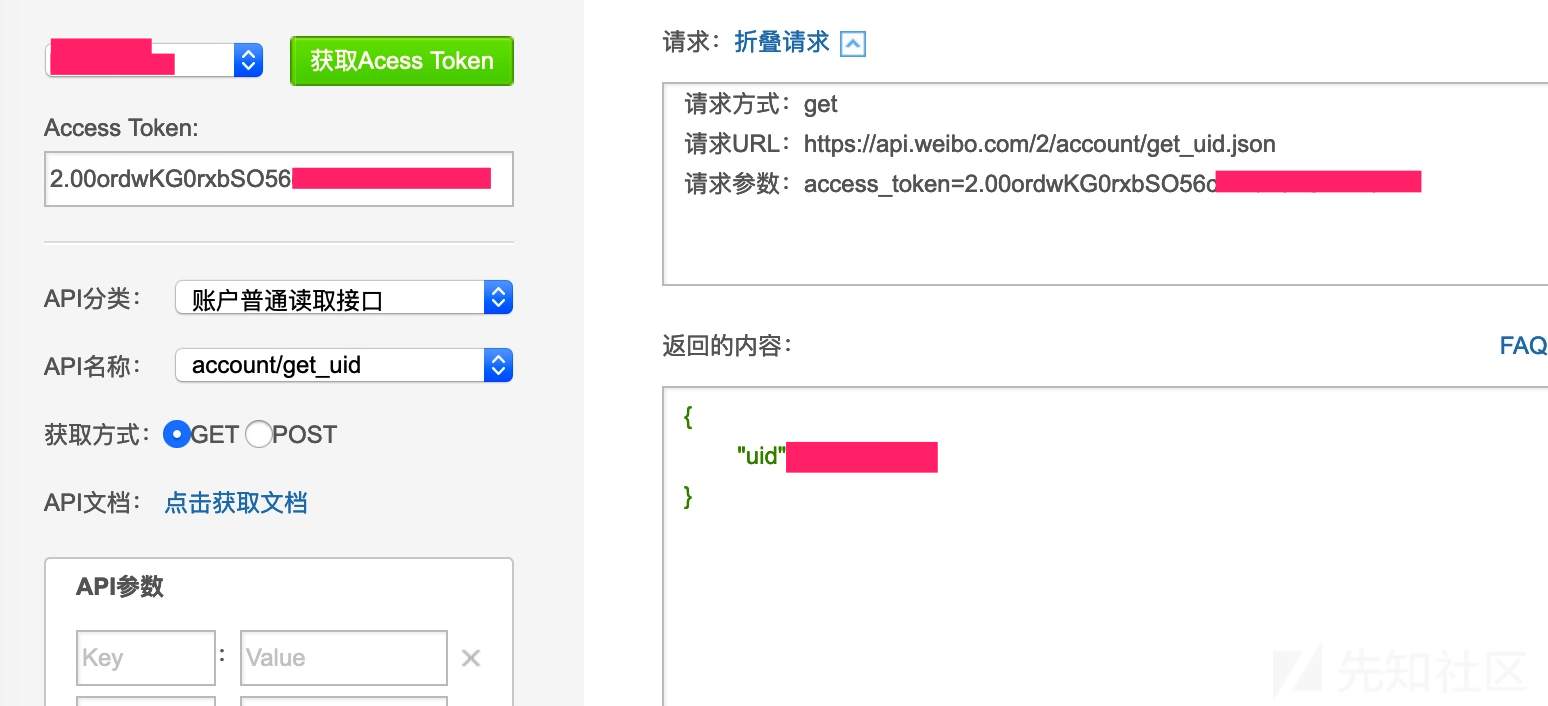Click the API参数 heading

pyautogui.click(x=120, y=587)
